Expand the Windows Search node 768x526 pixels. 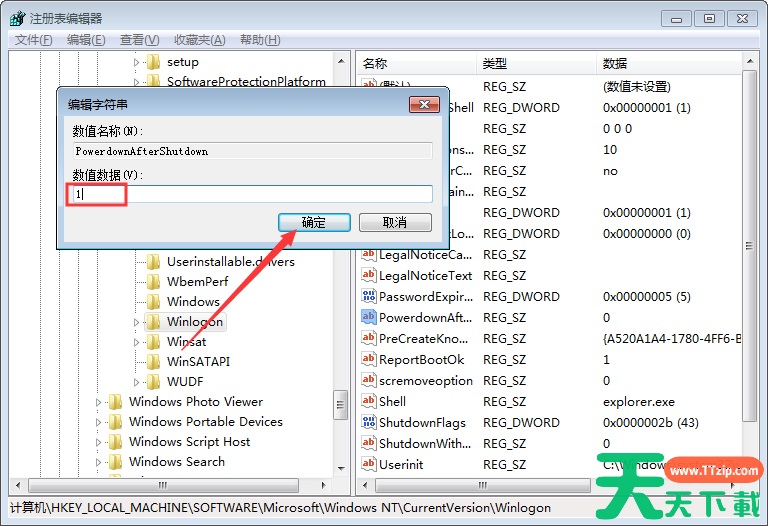click(98, 462)
